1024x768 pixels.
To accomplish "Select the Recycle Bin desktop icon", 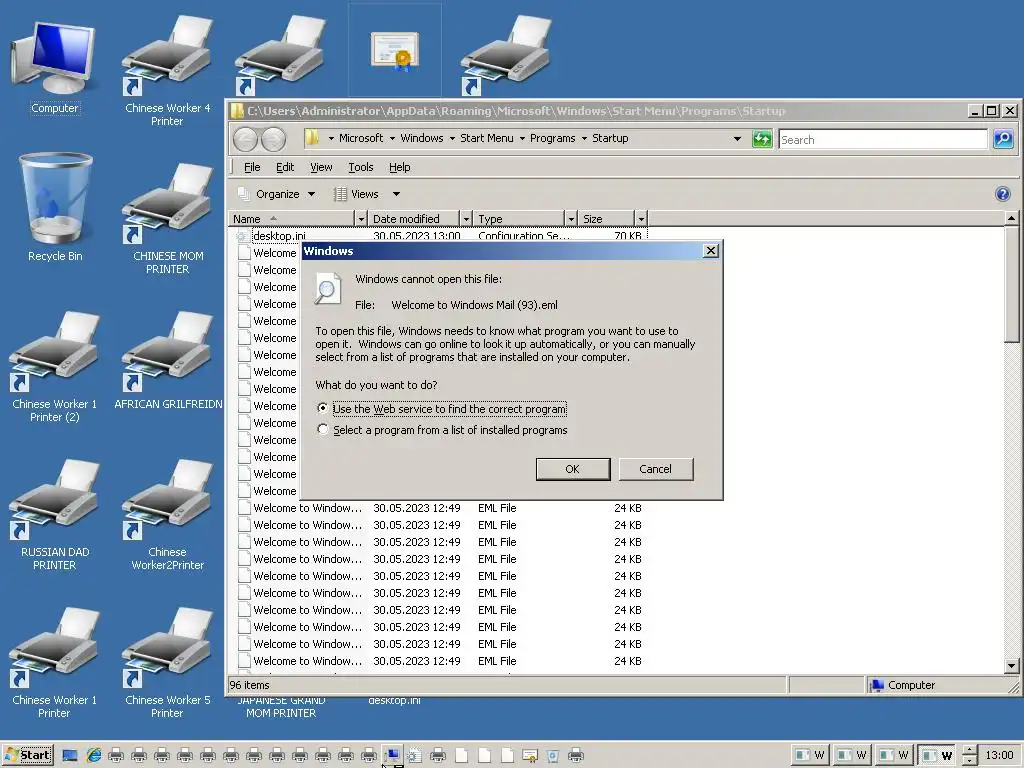I will point(55,208).
